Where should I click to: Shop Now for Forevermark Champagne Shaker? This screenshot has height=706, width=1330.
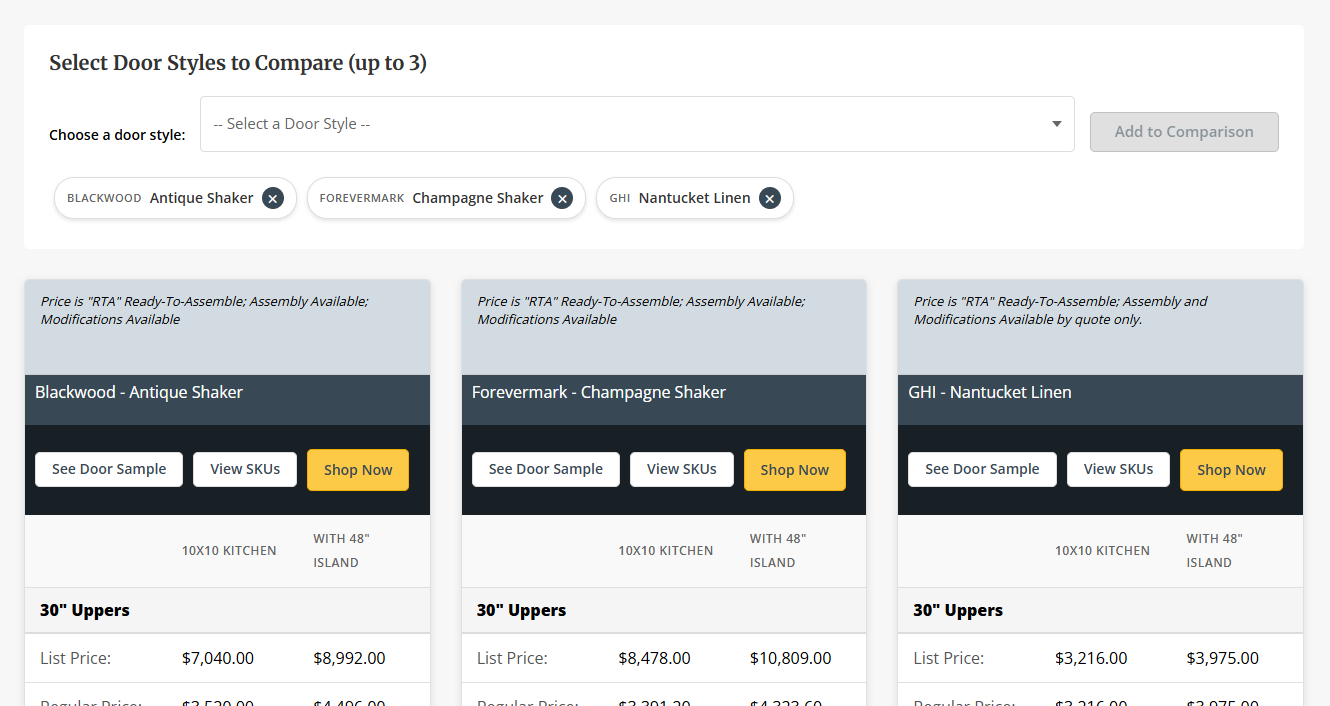795,470
